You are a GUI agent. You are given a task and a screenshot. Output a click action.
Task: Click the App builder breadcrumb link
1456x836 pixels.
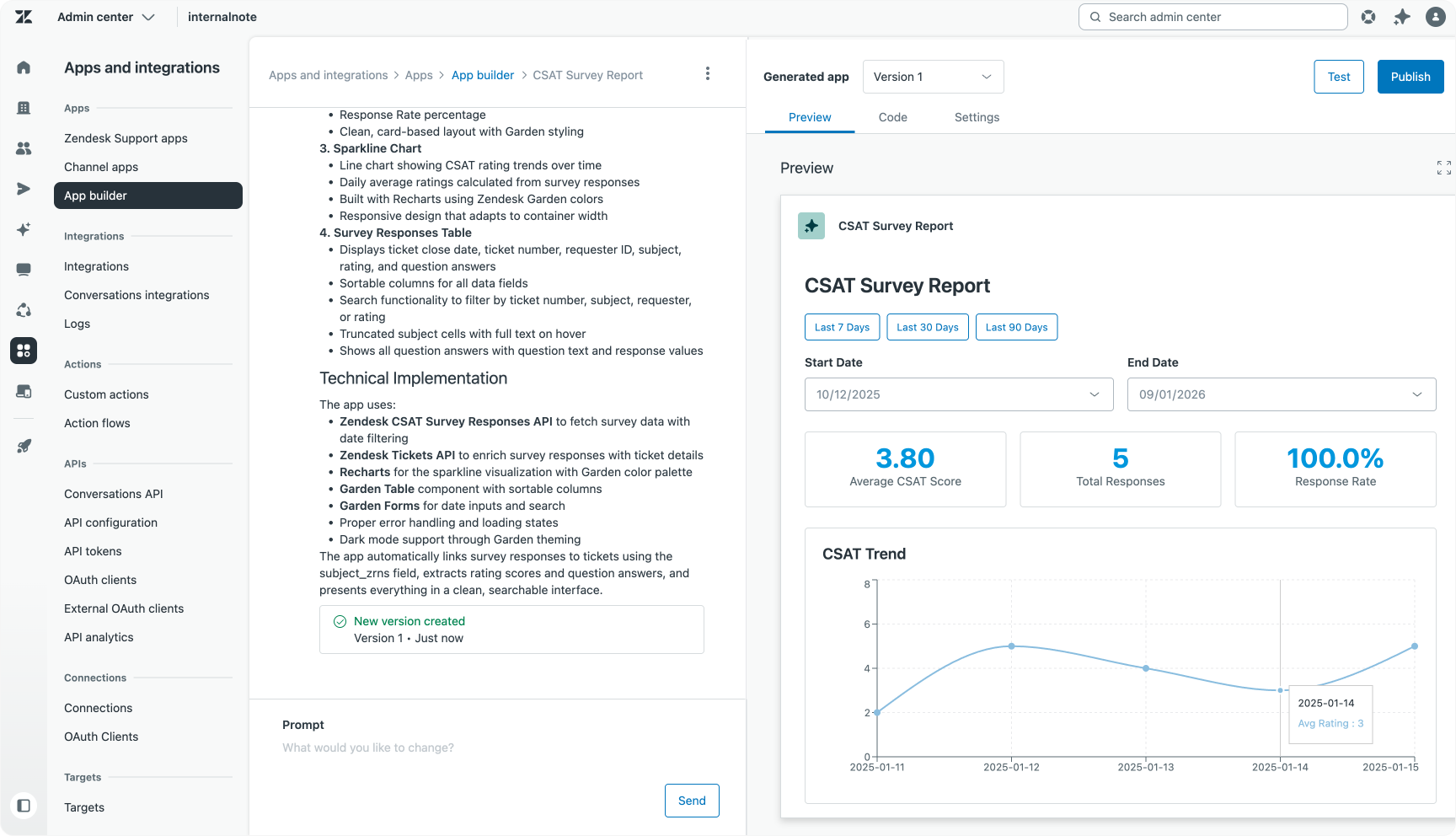[x=482, y=75]
